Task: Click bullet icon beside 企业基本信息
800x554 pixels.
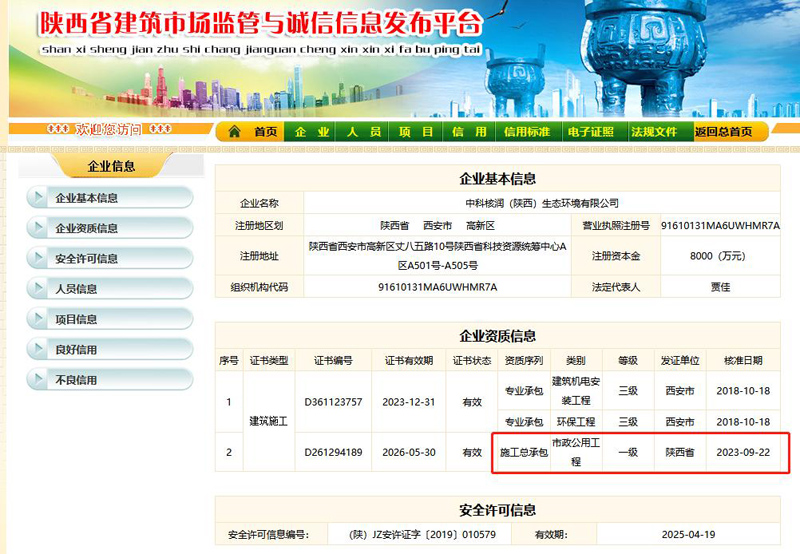Action: click(x=39, y=198)
